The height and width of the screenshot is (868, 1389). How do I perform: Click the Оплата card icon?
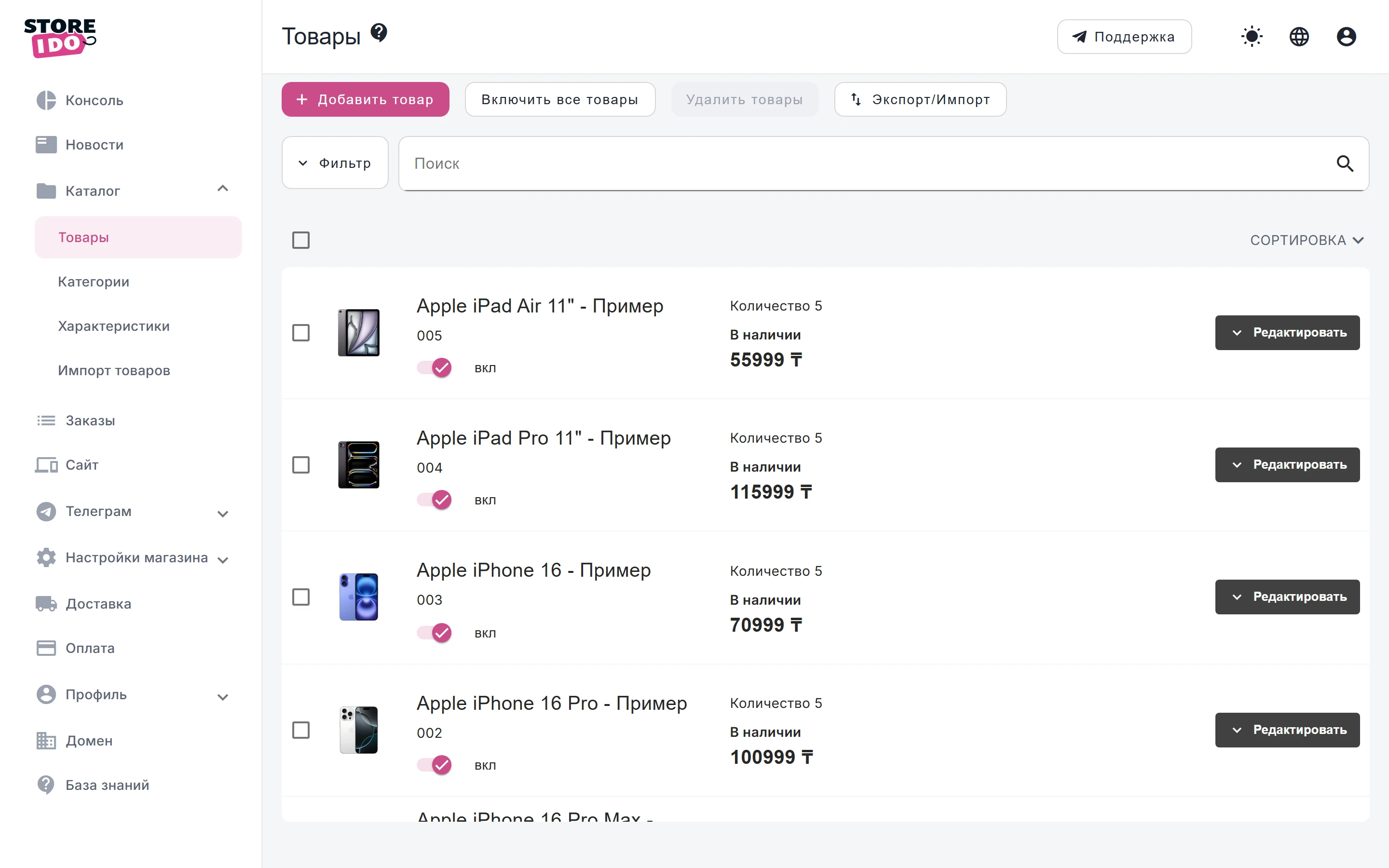pyautogui.click(x=46, y=648)
